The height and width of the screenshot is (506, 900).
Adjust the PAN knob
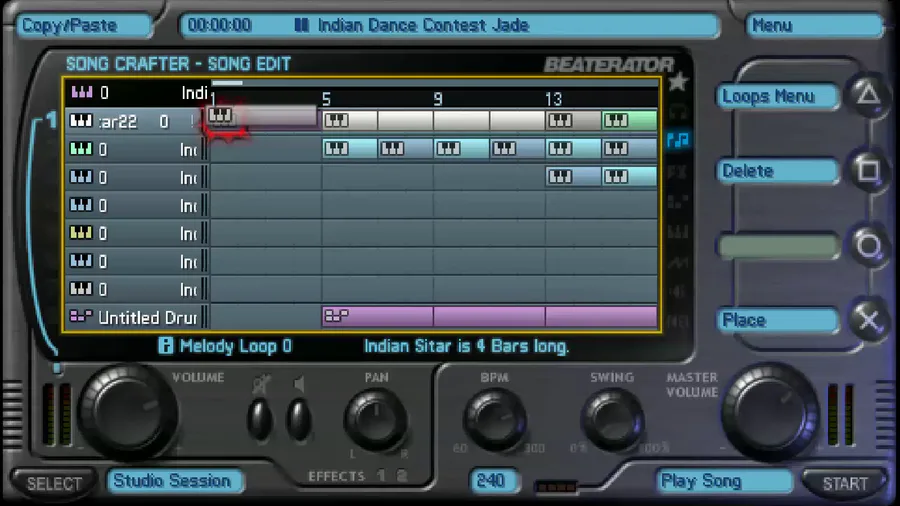(376, 420)
